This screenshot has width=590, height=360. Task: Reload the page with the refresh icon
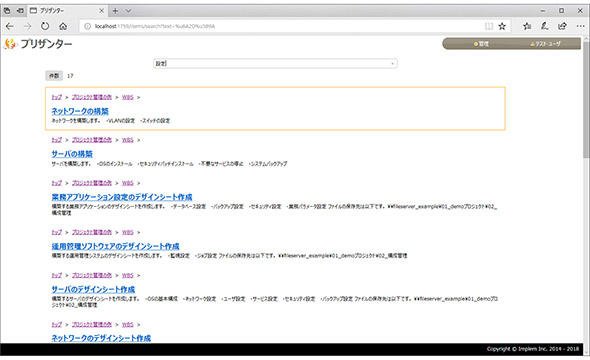pyautogui.click(x=45, y=26)
